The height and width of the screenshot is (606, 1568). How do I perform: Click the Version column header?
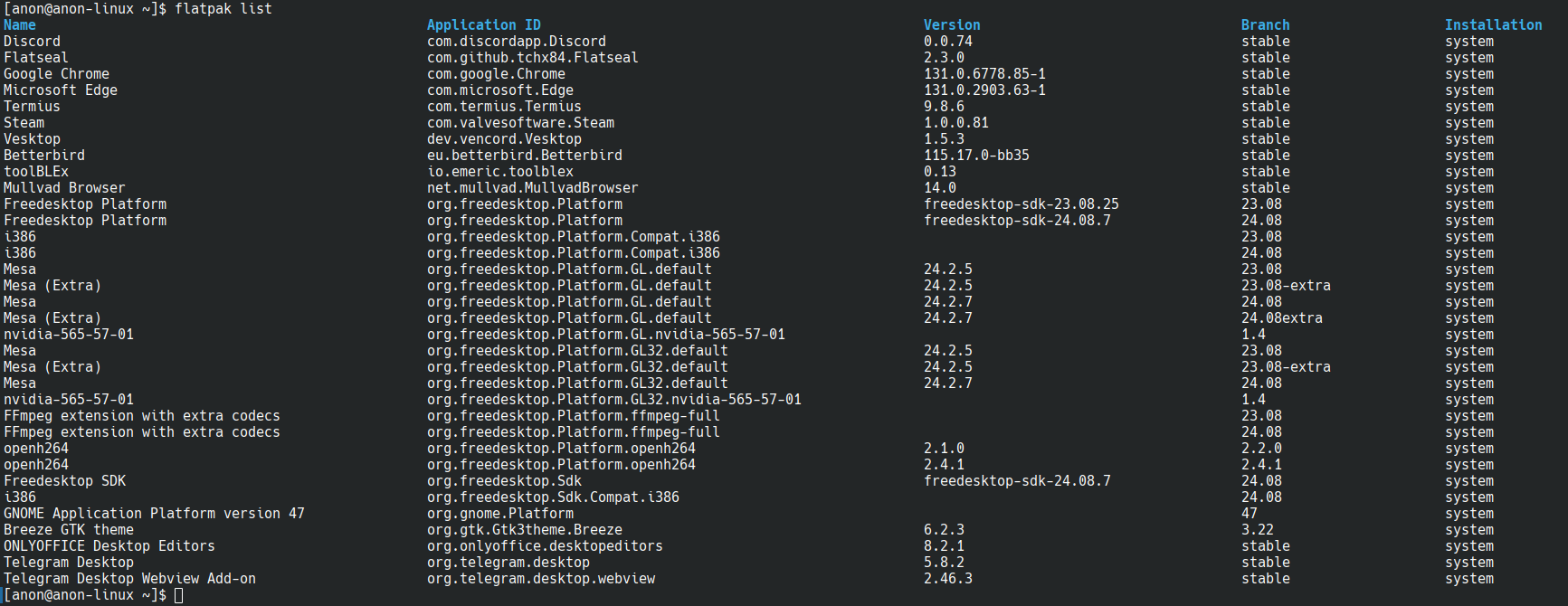point(952,25)
